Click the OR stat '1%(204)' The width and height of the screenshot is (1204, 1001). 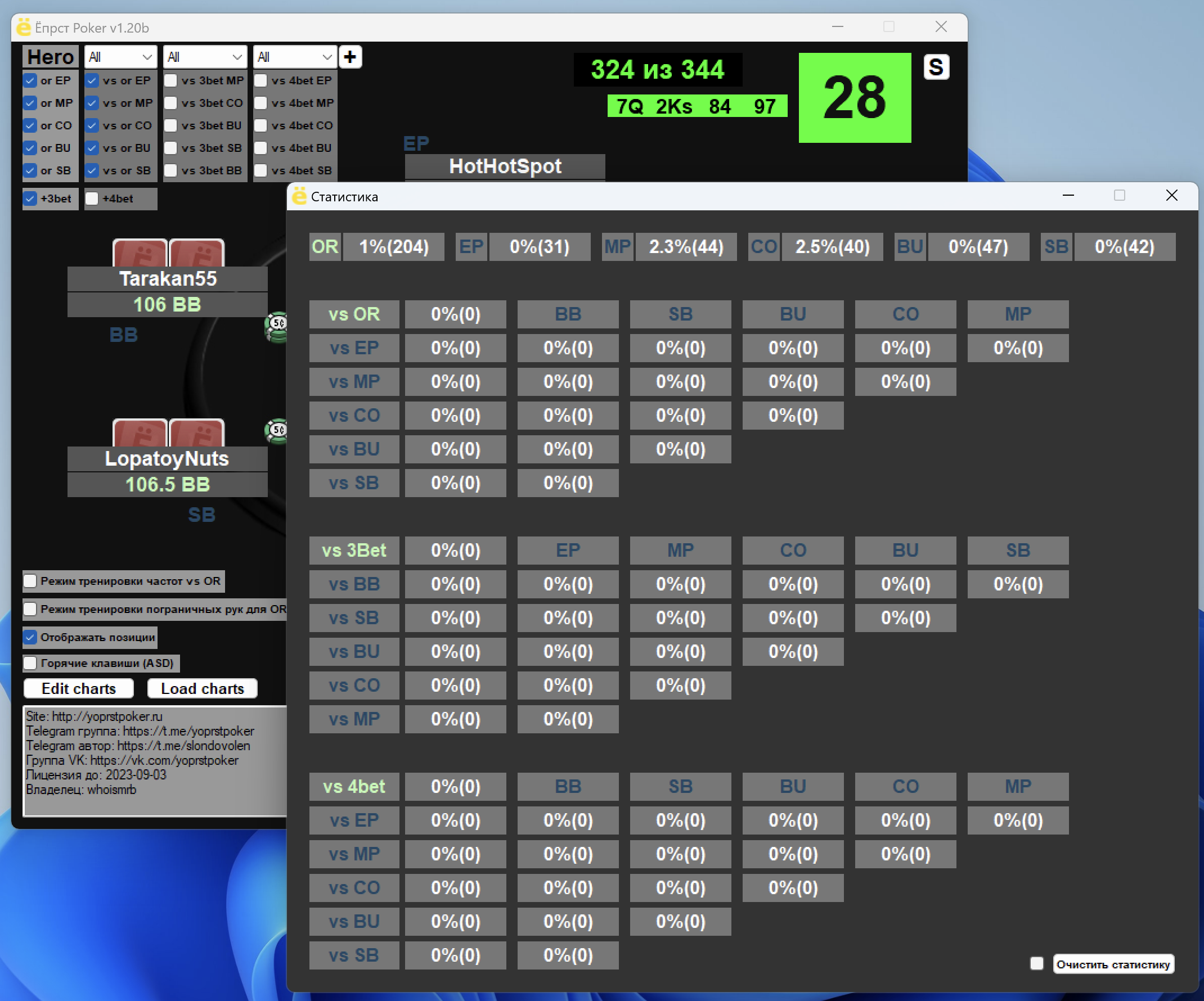coord(394,246)
